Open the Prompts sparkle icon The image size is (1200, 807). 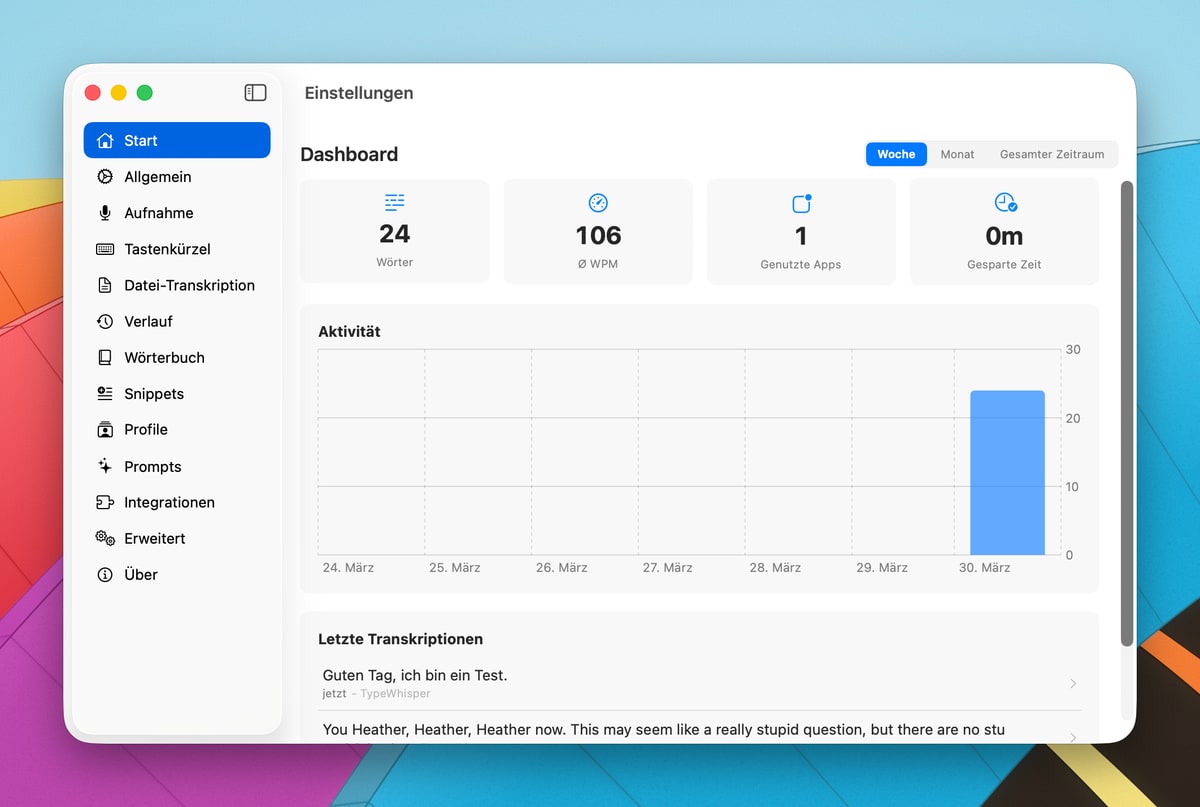[x=105, y=466]
